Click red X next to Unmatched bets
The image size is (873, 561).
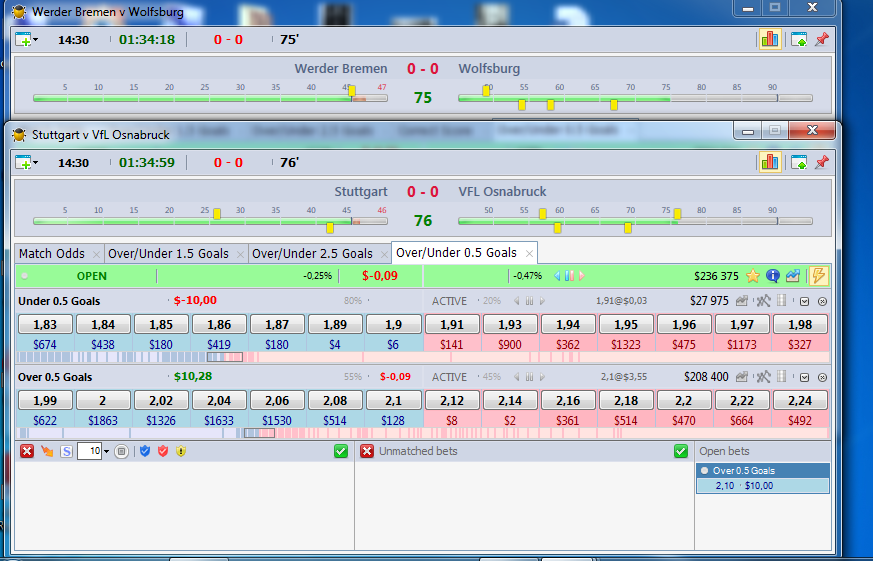click(x=366, y=451)
